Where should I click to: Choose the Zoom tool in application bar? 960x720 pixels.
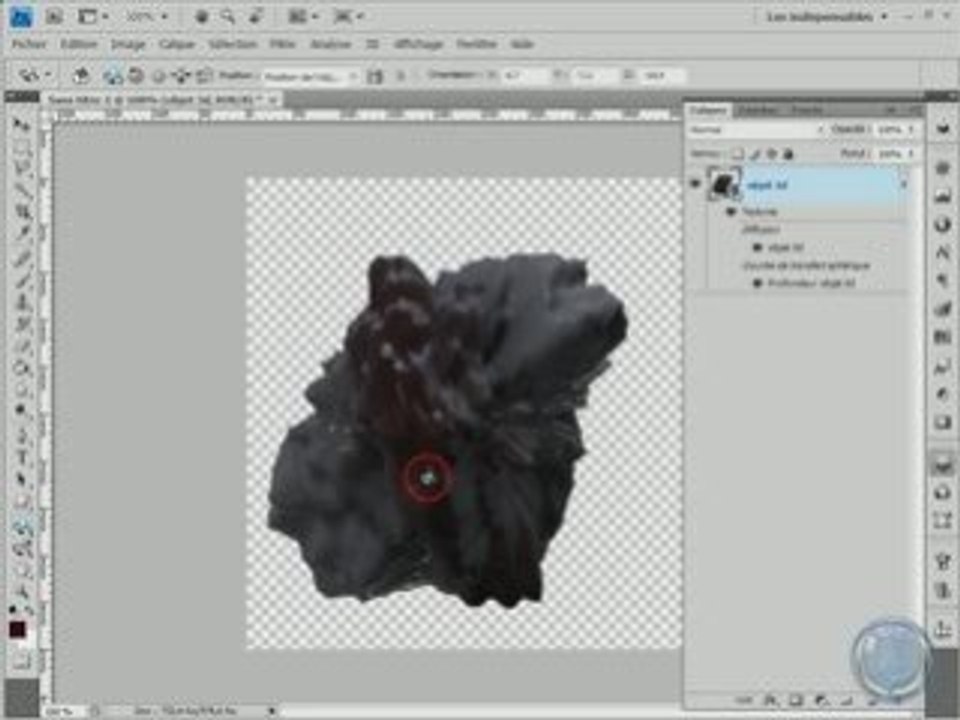pos(228,17)
